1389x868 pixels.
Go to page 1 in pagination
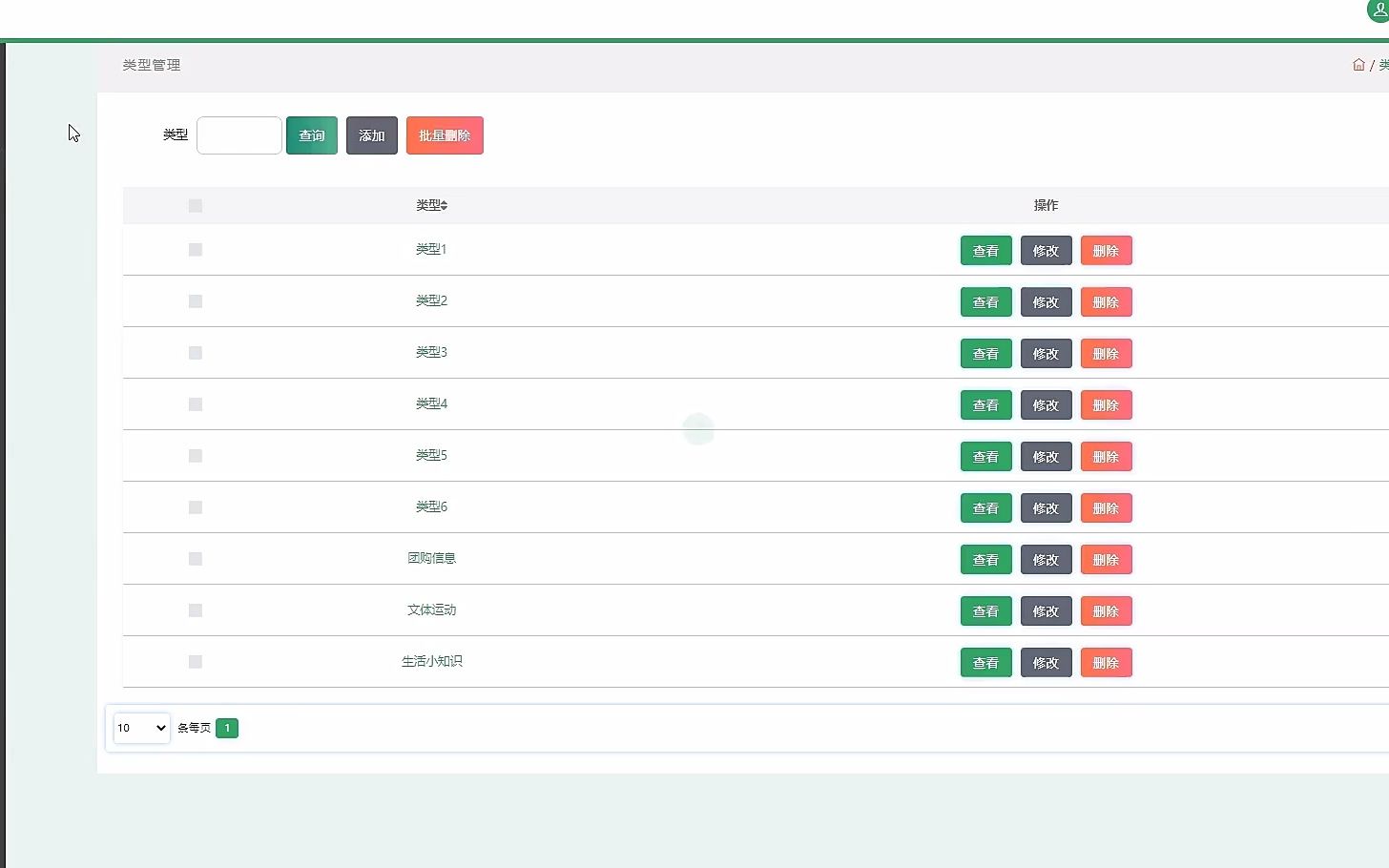(227, 728)
